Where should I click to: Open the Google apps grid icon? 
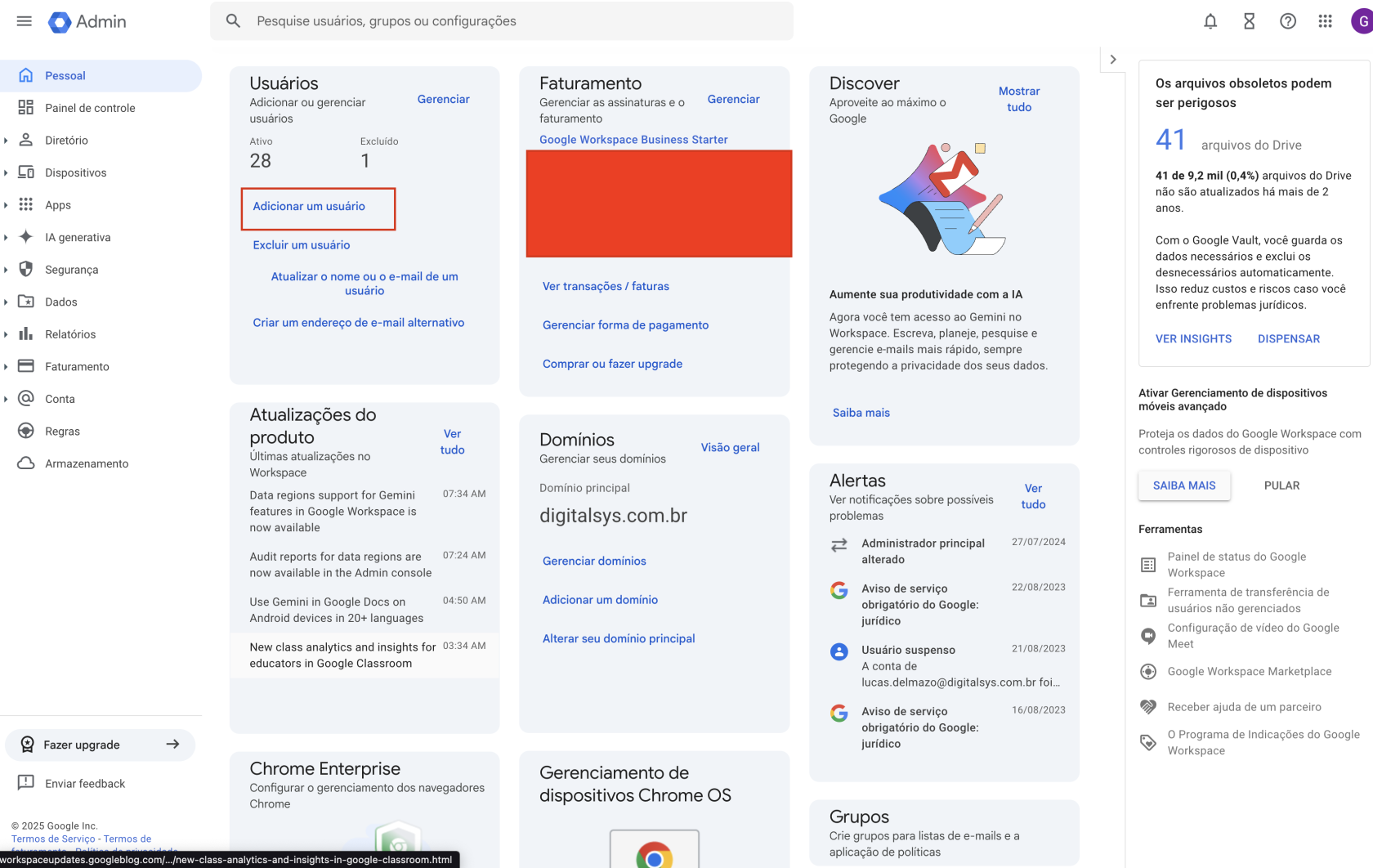click(x=1325, y=21)
